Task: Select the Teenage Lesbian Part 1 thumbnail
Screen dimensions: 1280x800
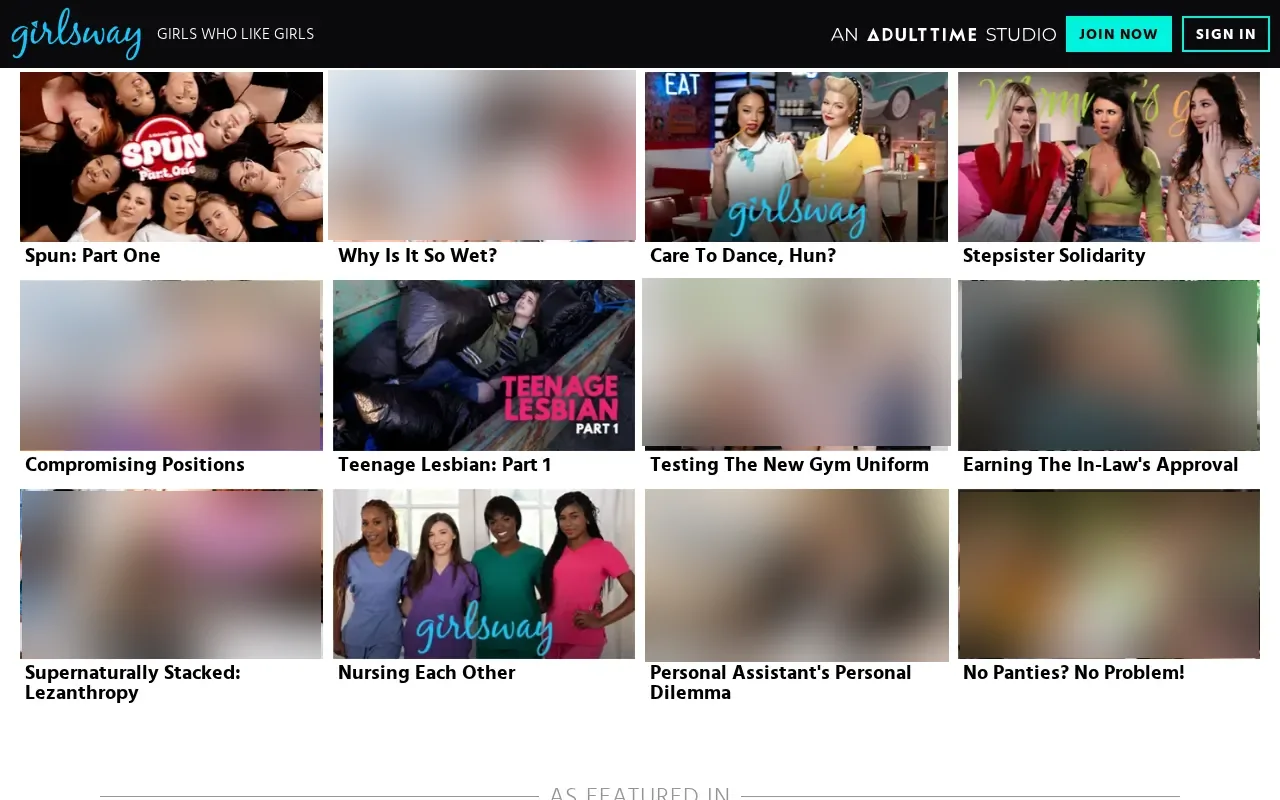Action: 484,365
